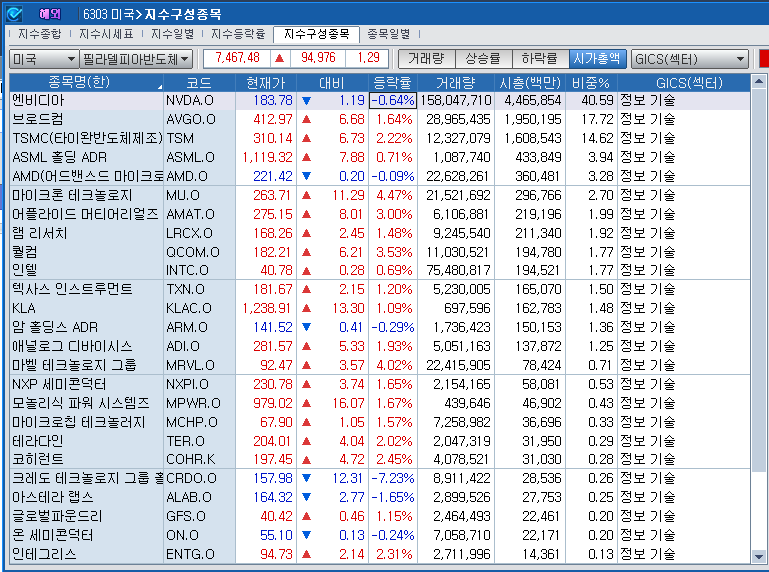The image size is (769, 572).
Task: Click the AMD.O code cell
Action: pos(199,176)
